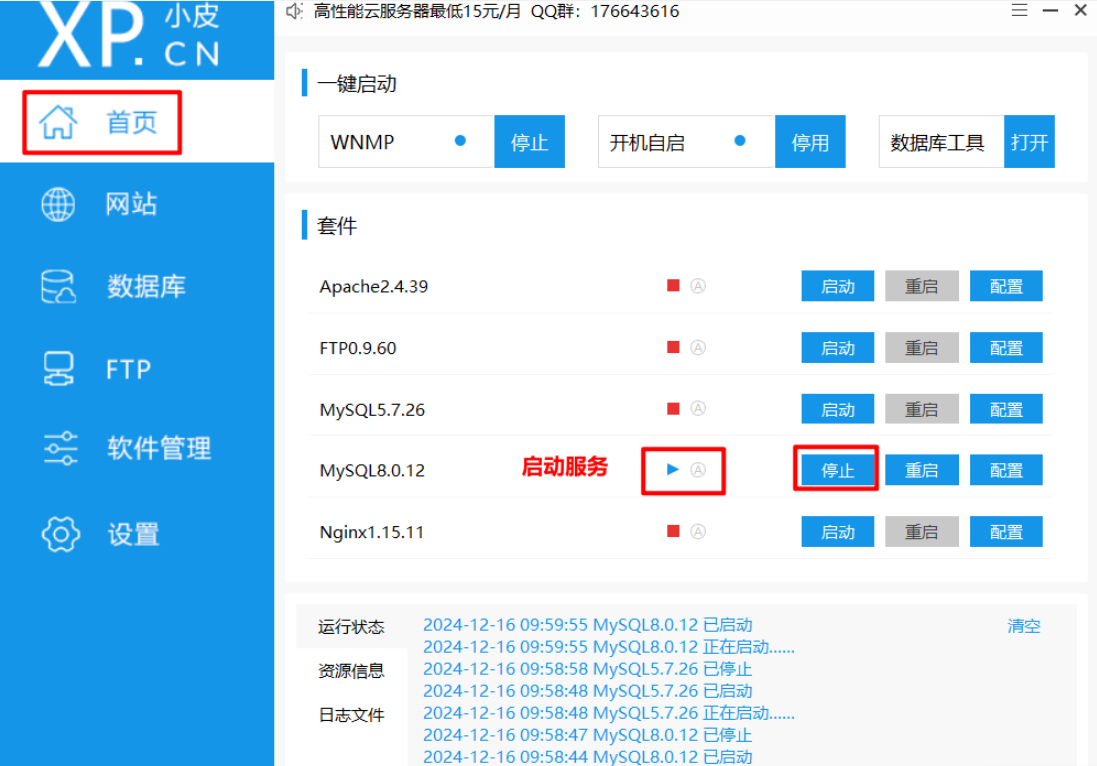1097x766 pixels.
Task: Click 停用 for 开机自启
Action: [x=810, y=142]
